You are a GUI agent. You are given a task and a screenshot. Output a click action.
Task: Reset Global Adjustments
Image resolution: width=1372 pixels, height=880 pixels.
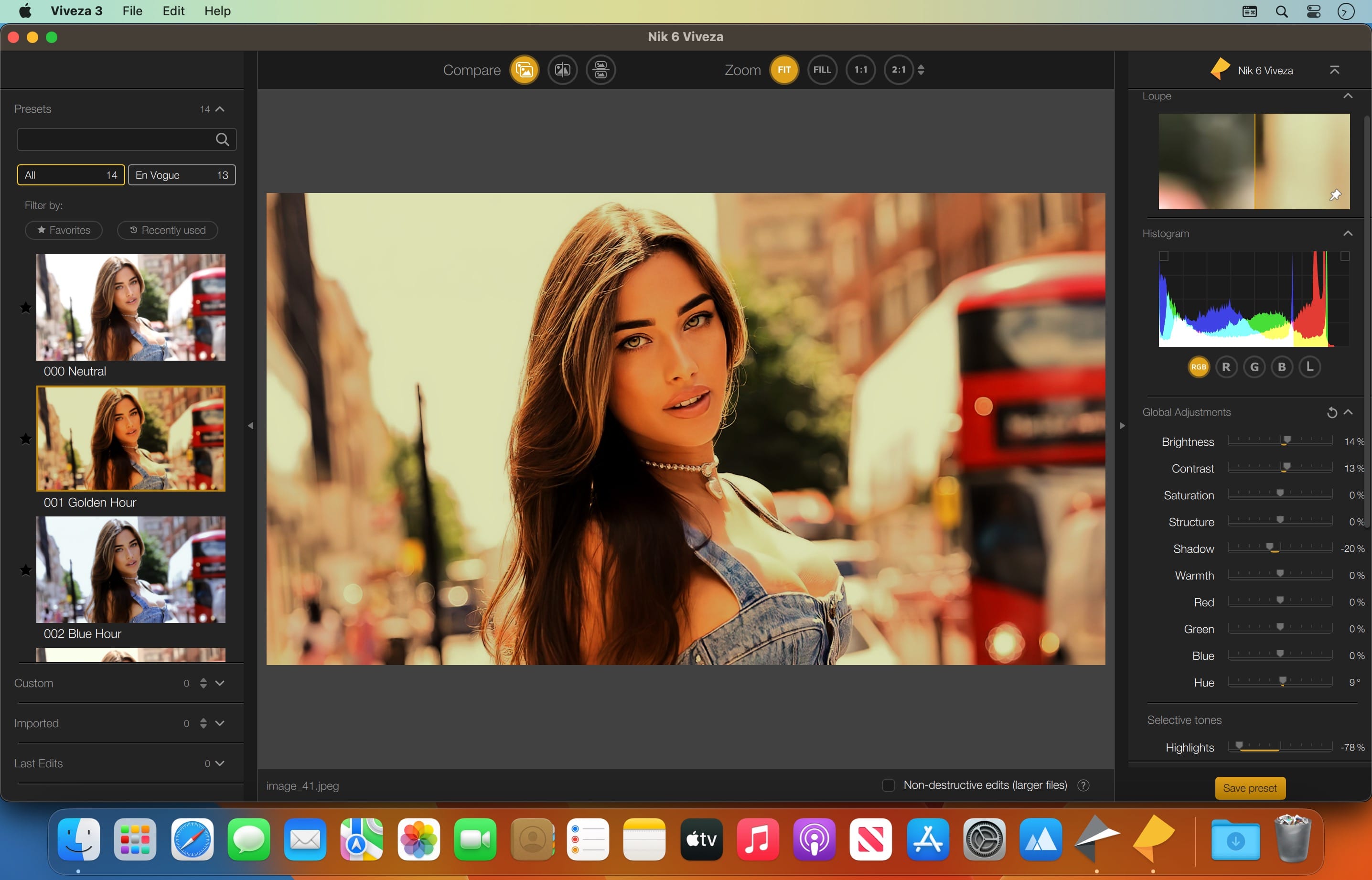click(1332, 413)
